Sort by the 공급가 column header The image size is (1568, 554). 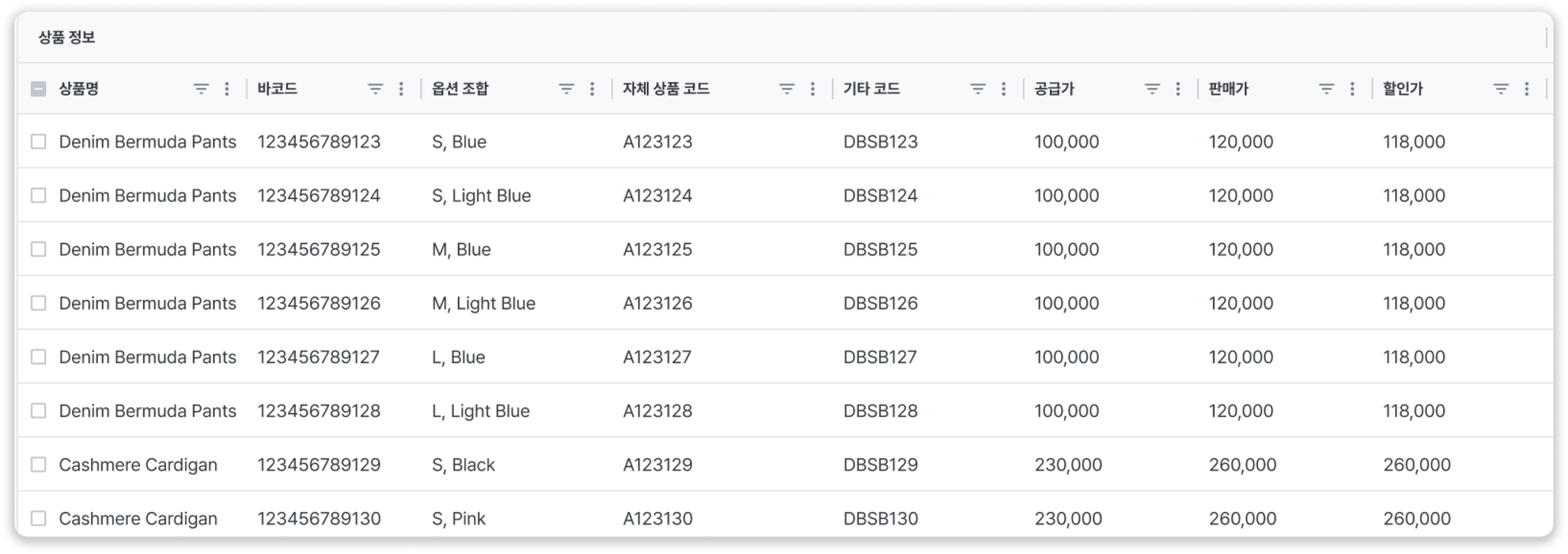point(1054,89)
